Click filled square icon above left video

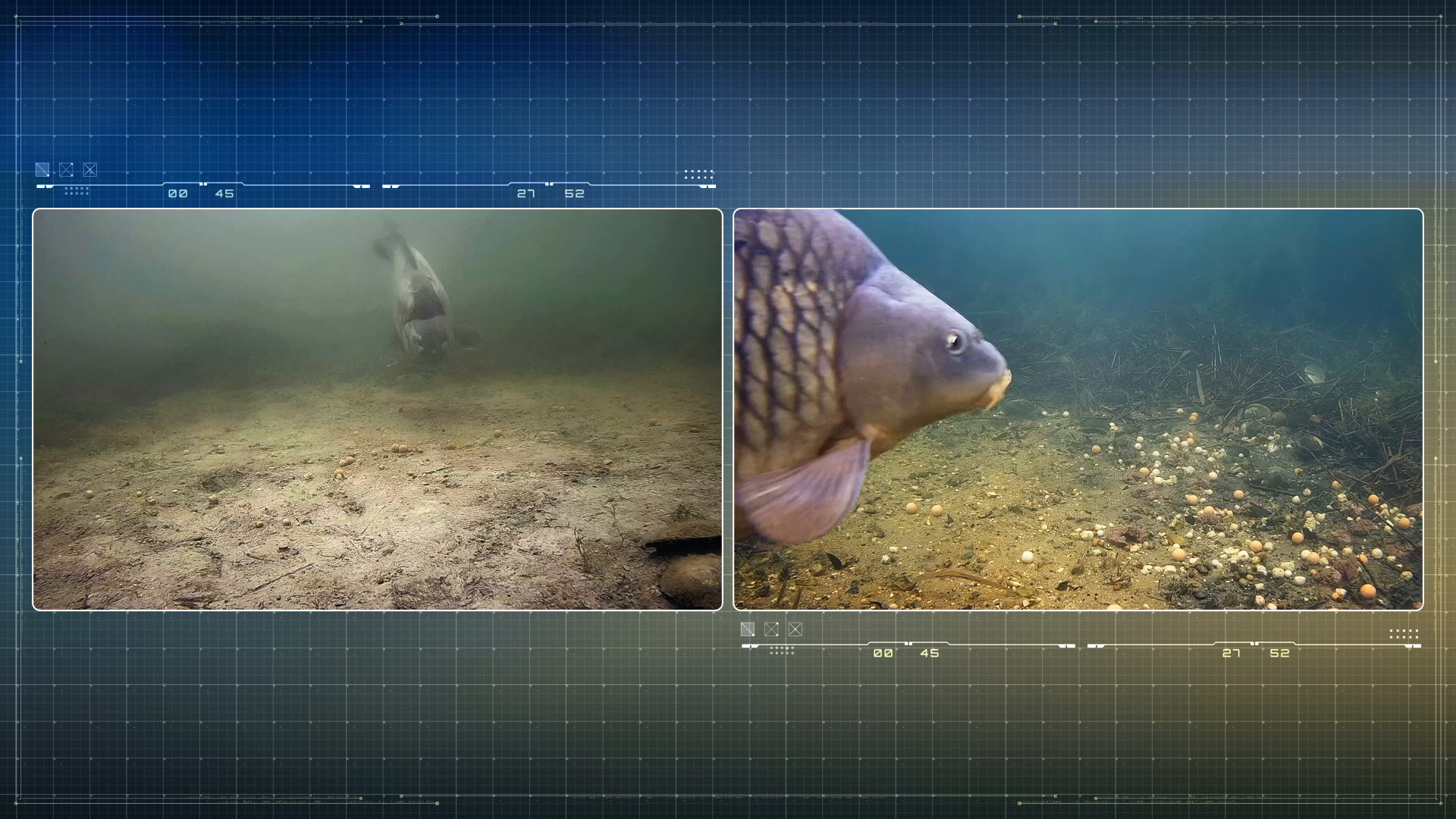pyautogui.click(x=42, y=170)
